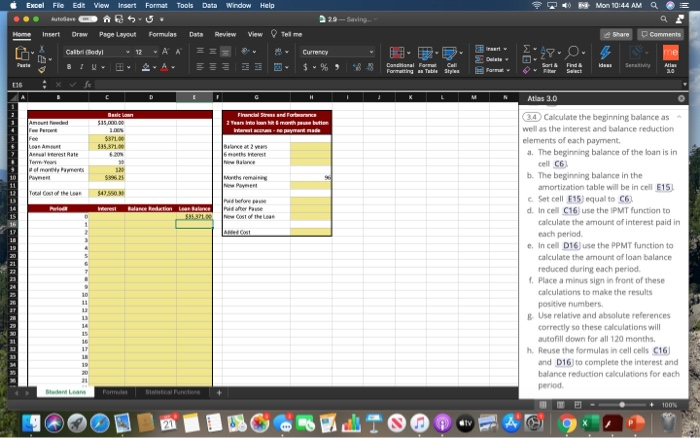700x438 pixels.
Task: Click Decrease Indent icon
Action: pos(245,67)
